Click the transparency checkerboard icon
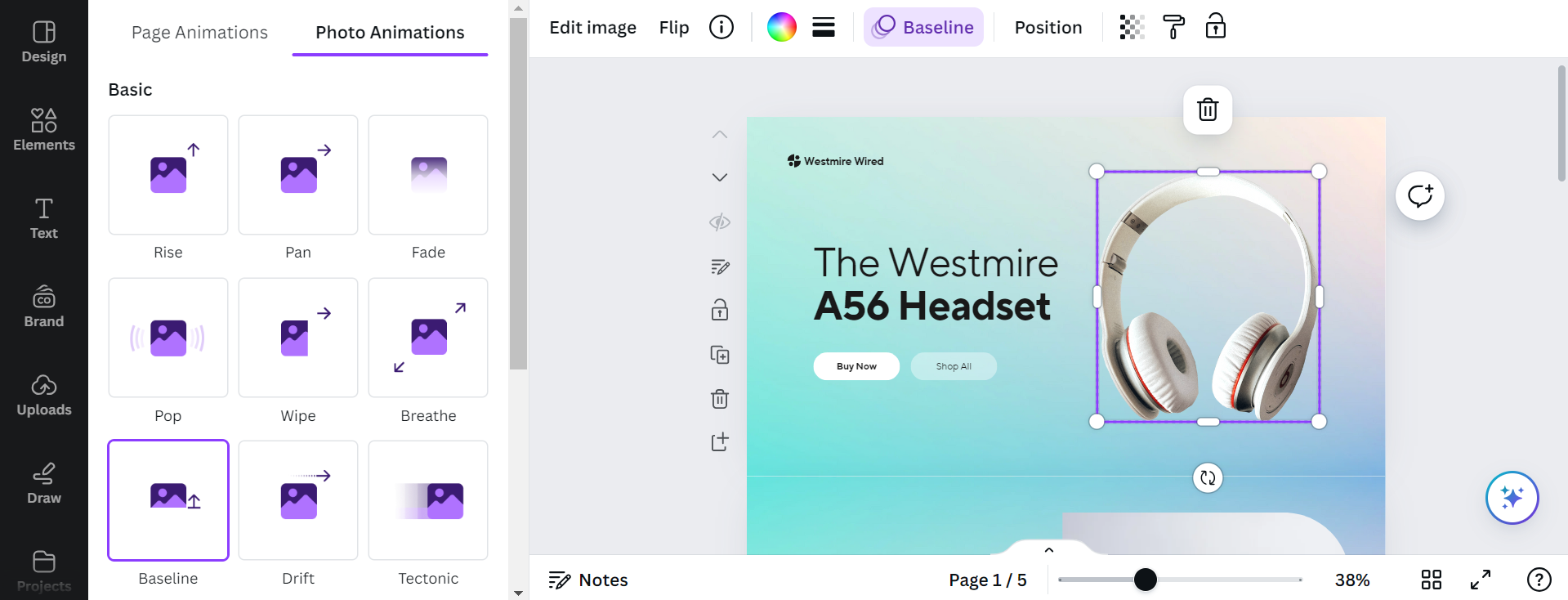Image resolution: width=1568 pixels, height=600 pixels. click(1132, 27)
